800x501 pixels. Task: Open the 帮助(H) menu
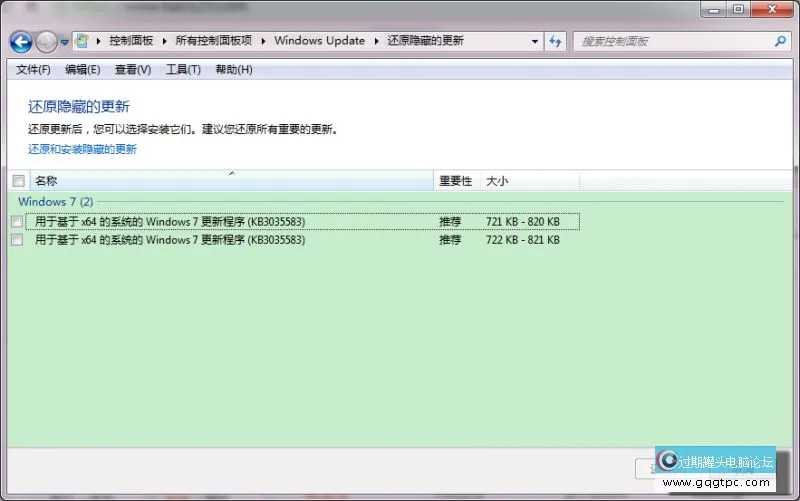[234, 69]
